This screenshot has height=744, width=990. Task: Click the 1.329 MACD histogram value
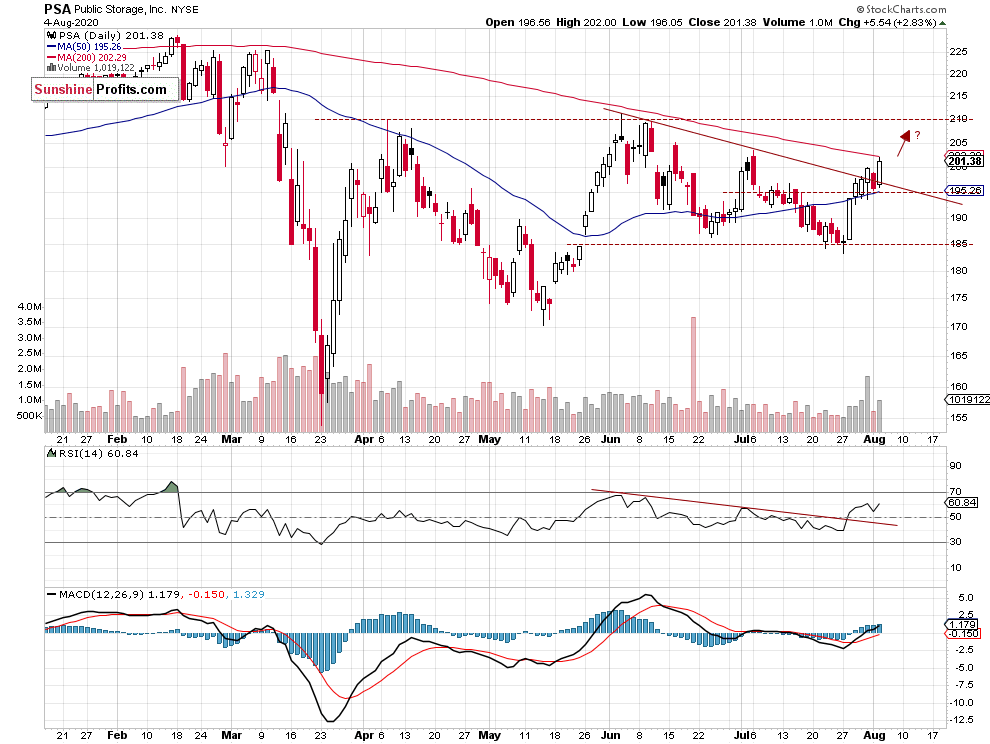(x=249, y=594)
